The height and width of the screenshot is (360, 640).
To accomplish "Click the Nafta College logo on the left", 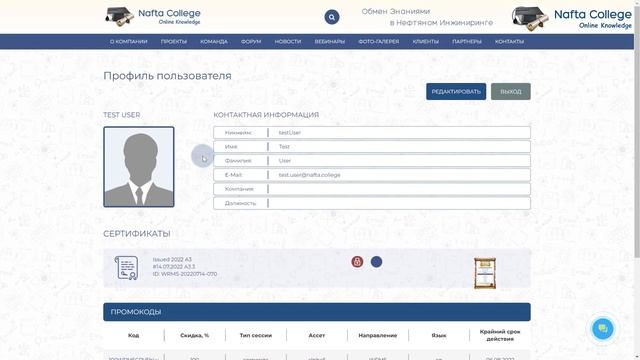I will (153, 17).
